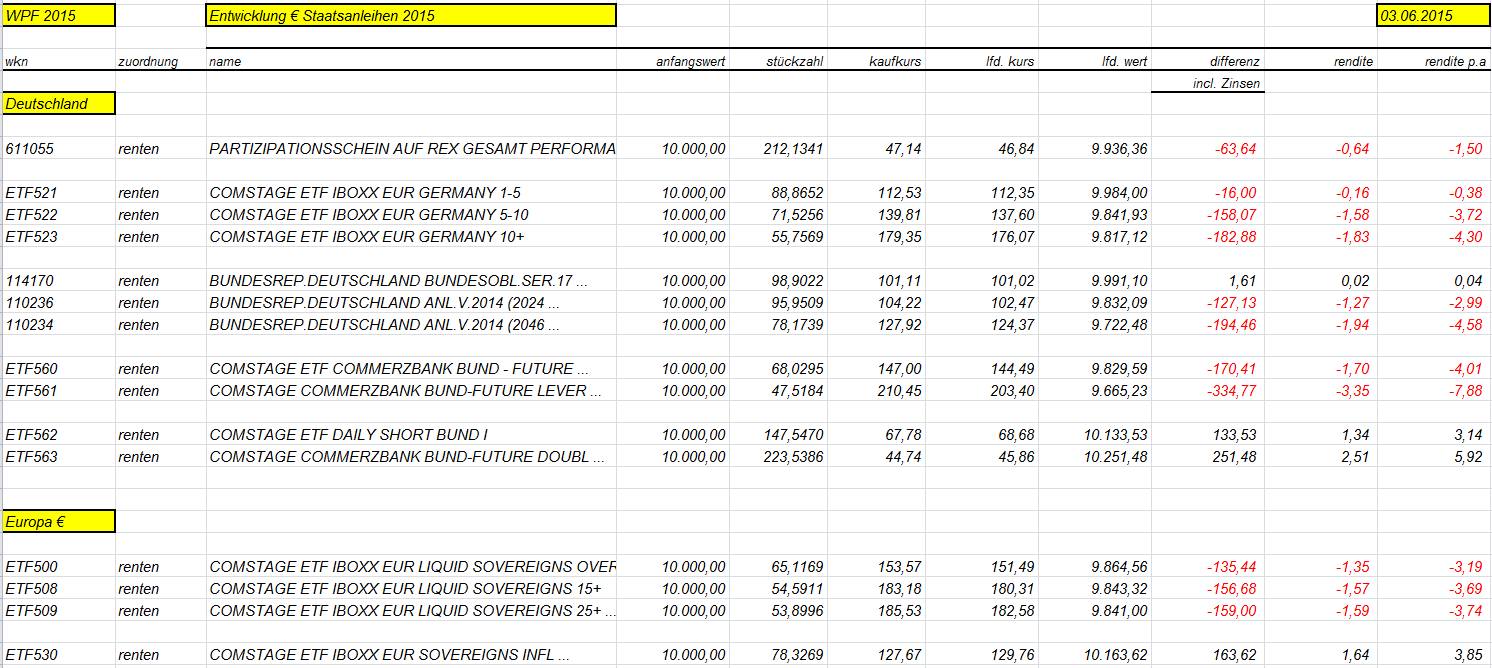Screen dimensions: 1492x668
Task: Select IBOXX EUR LIQUID SOVEREIGNS OVER cell
Action: [411, 567]
